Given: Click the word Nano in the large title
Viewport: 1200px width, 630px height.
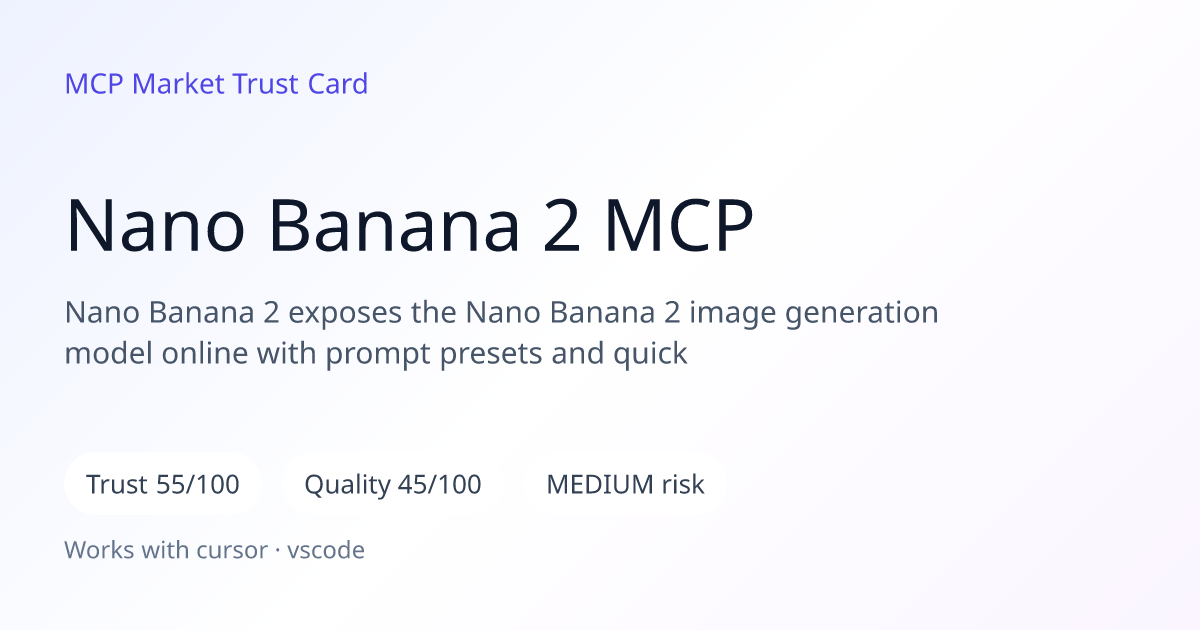Looking at the screenshot, I should pyautogui.click(x=156, y=226).
